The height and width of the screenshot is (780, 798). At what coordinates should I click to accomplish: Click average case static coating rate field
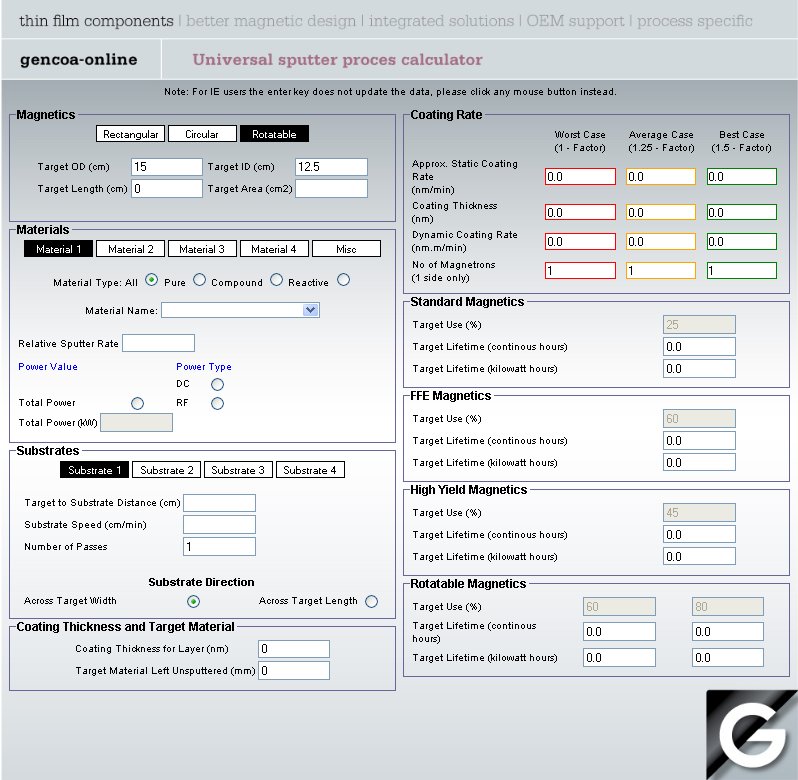click(x=661, y=177)
